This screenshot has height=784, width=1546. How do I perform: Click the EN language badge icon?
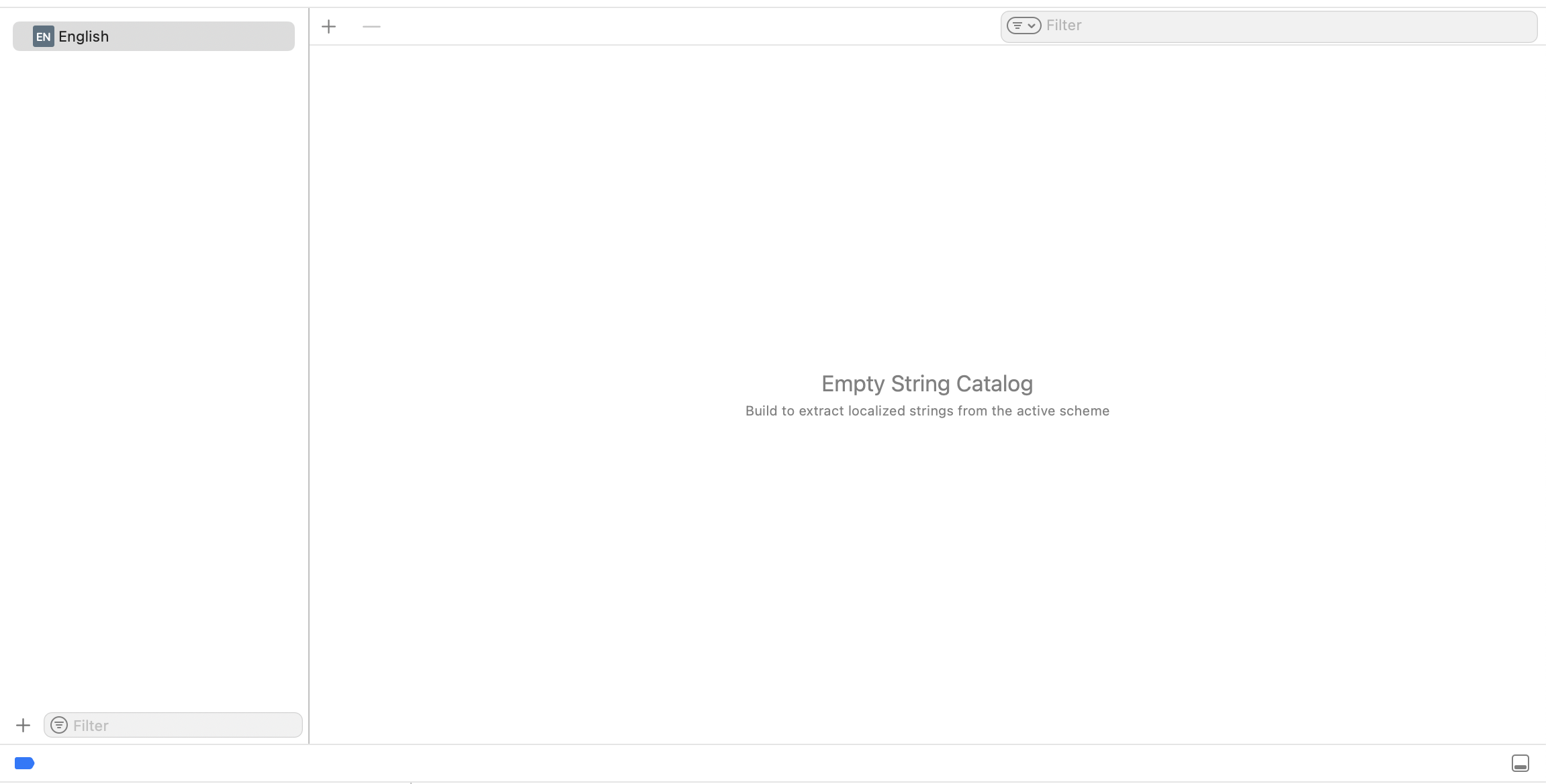(x=43, y=36)
